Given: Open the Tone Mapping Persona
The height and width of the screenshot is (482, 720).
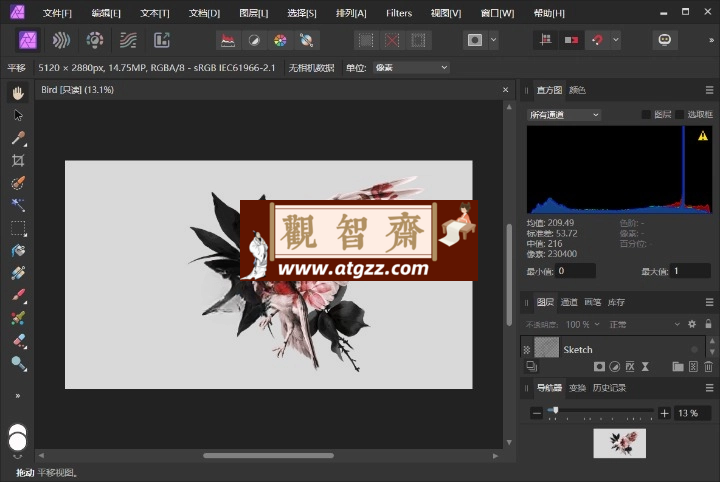Looking at the screenshot, I should tap(128, 40).
